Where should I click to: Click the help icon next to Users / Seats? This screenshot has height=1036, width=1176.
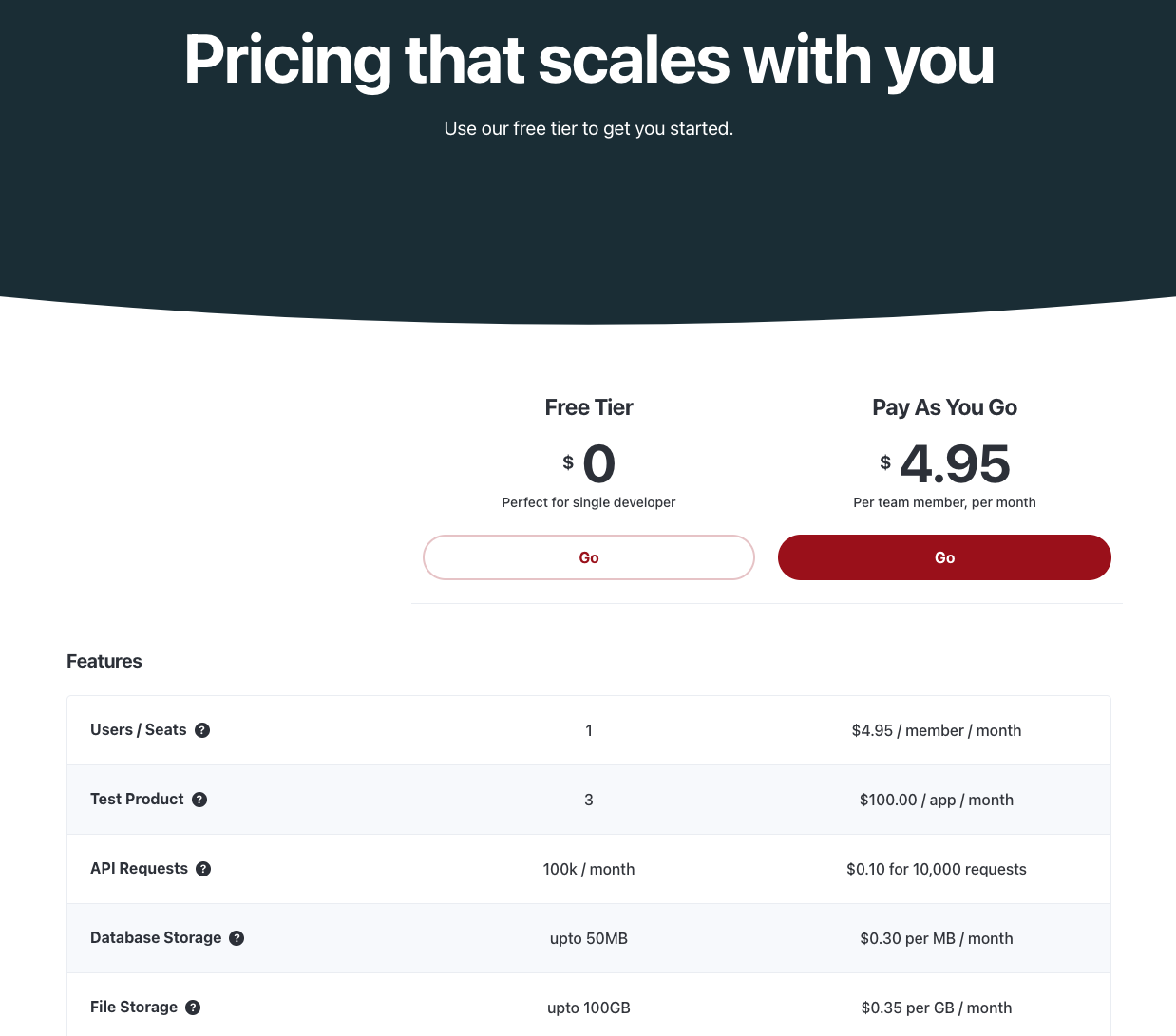(202, 730)
